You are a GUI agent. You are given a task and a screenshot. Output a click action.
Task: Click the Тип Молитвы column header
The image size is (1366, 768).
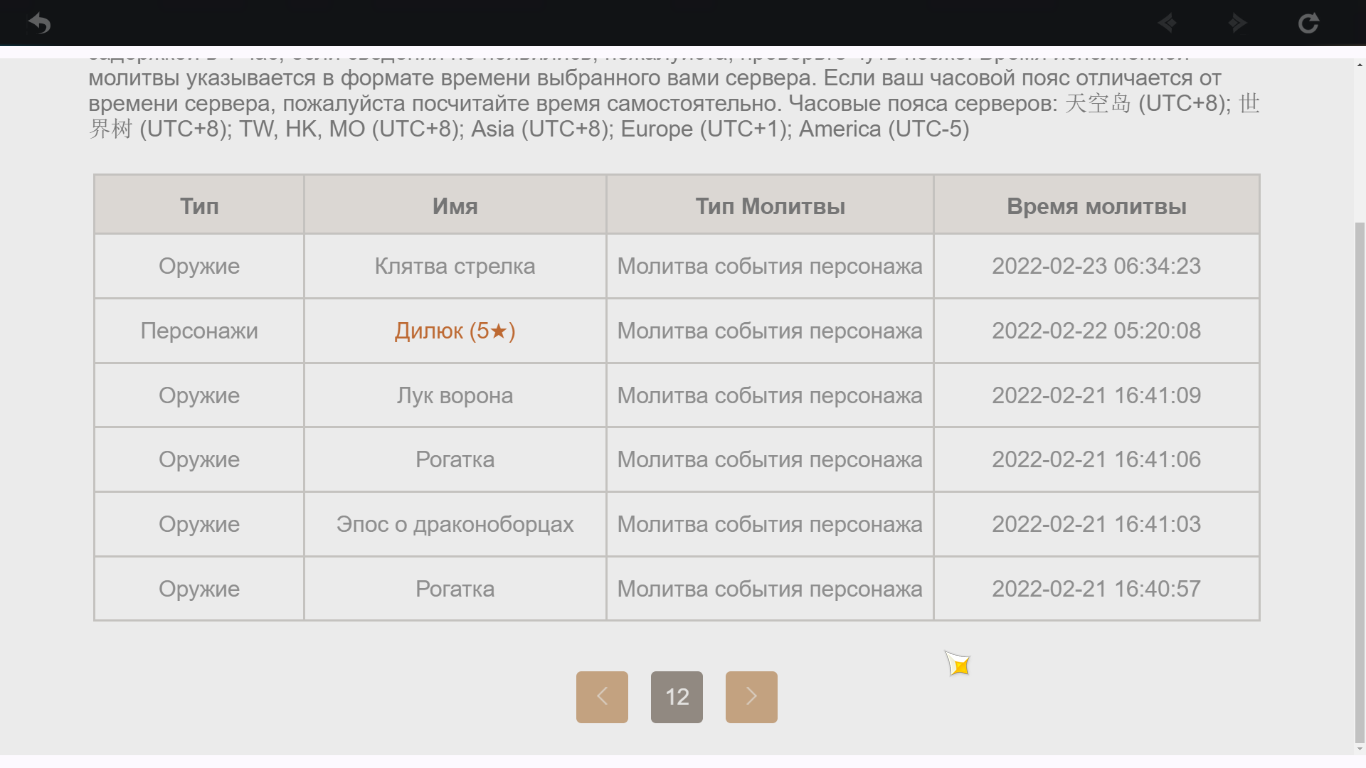[x=770, y=207]
